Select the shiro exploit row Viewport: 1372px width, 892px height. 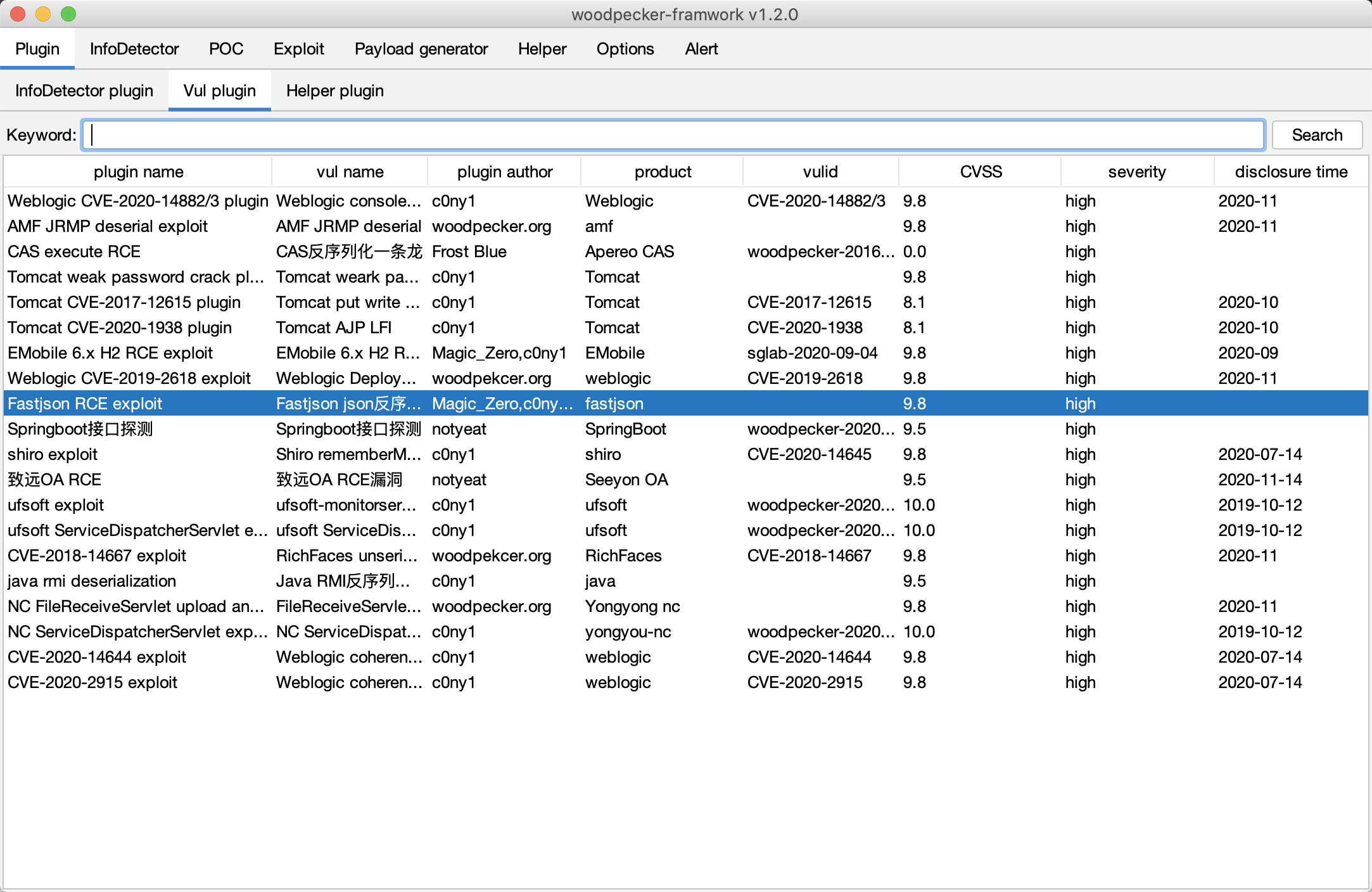pyautogui.click(x=53, y=454)
